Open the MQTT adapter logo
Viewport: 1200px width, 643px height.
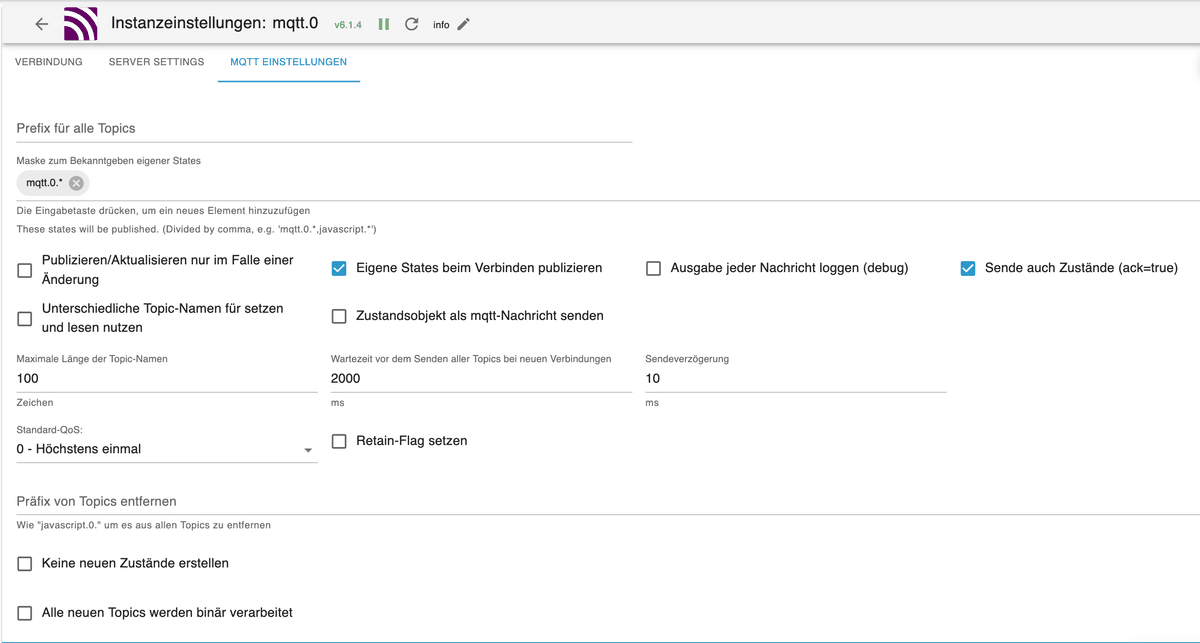(80, 23)
